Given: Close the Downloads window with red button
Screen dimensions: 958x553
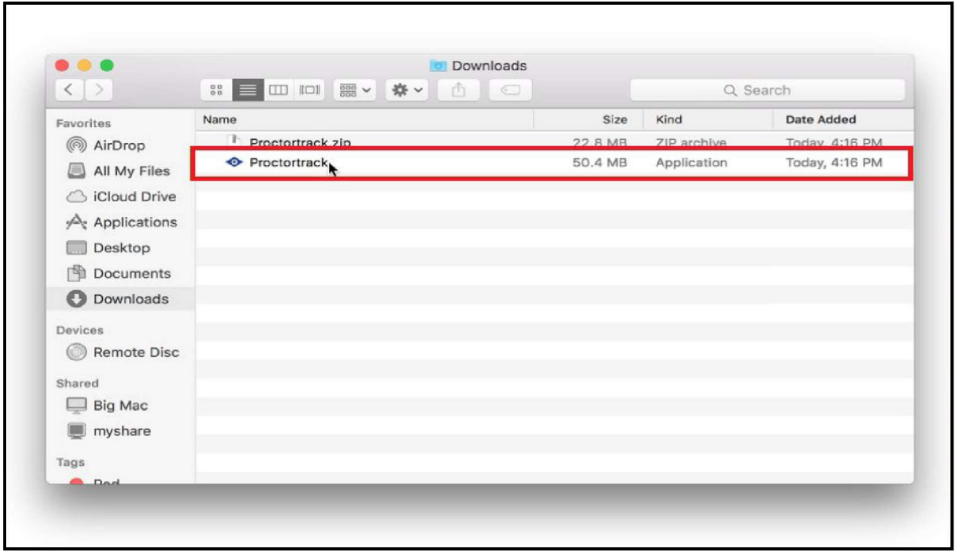Looking at the screenshot, I should (62, 65).
